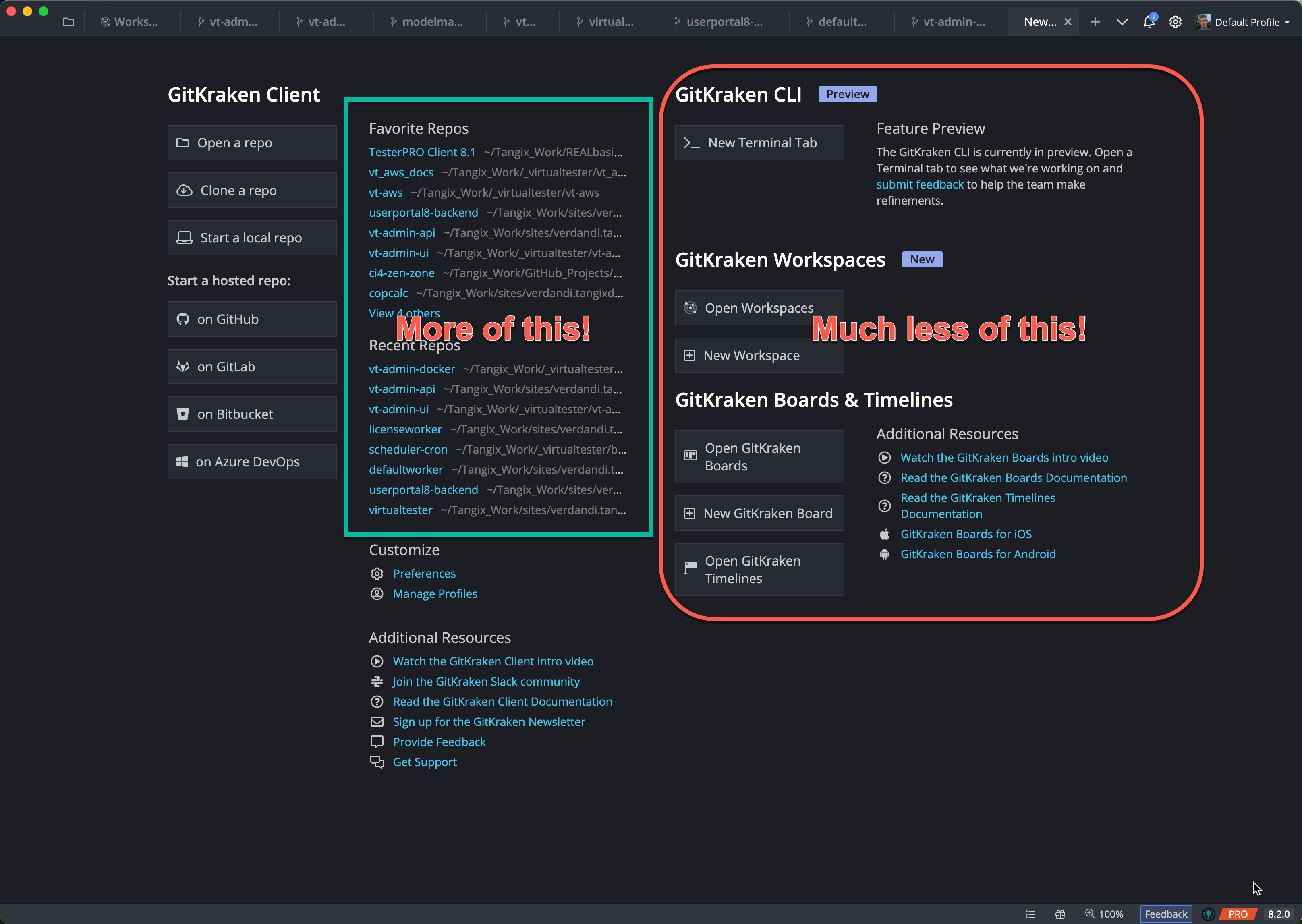Read the GitKraken Timelines Documentation
Image resolution: width=1302 pixels, height=924 pixels.
click(978, 506)
